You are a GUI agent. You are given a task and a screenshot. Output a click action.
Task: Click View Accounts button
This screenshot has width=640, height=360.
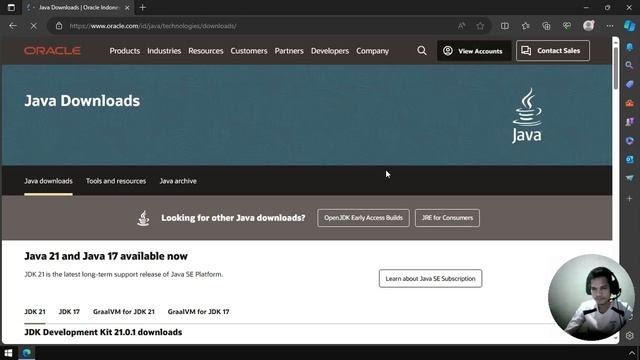(474, 51)
